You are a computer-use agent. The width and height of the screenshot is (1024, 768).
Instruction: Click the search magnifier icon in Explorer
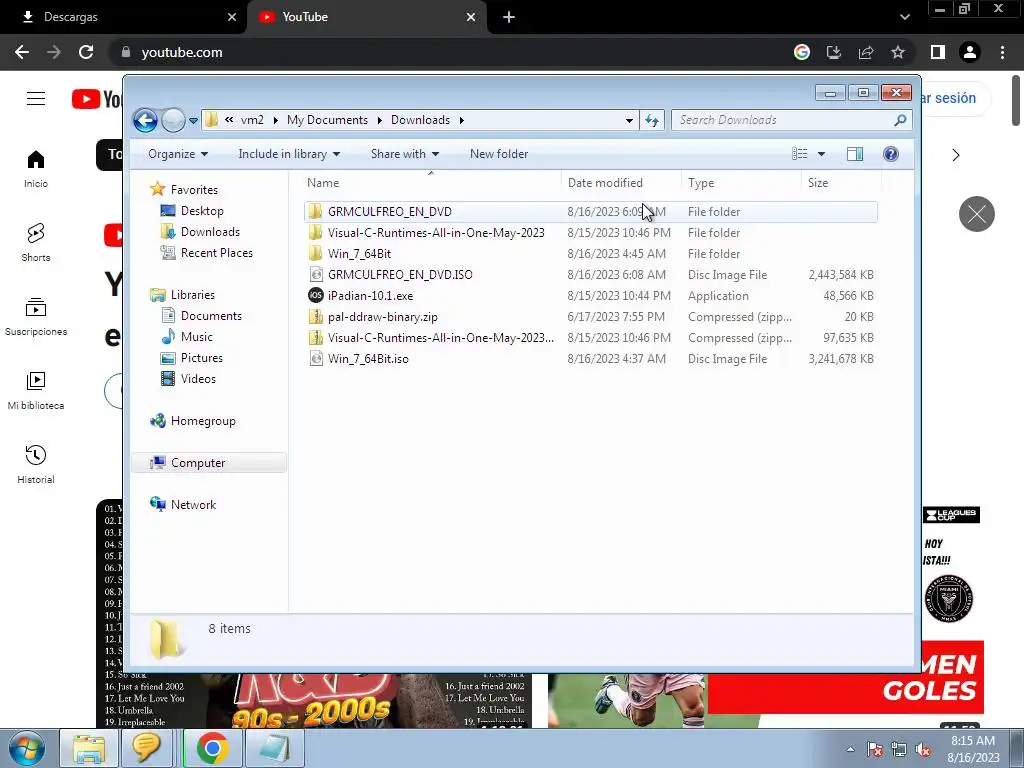pos(900,120)
